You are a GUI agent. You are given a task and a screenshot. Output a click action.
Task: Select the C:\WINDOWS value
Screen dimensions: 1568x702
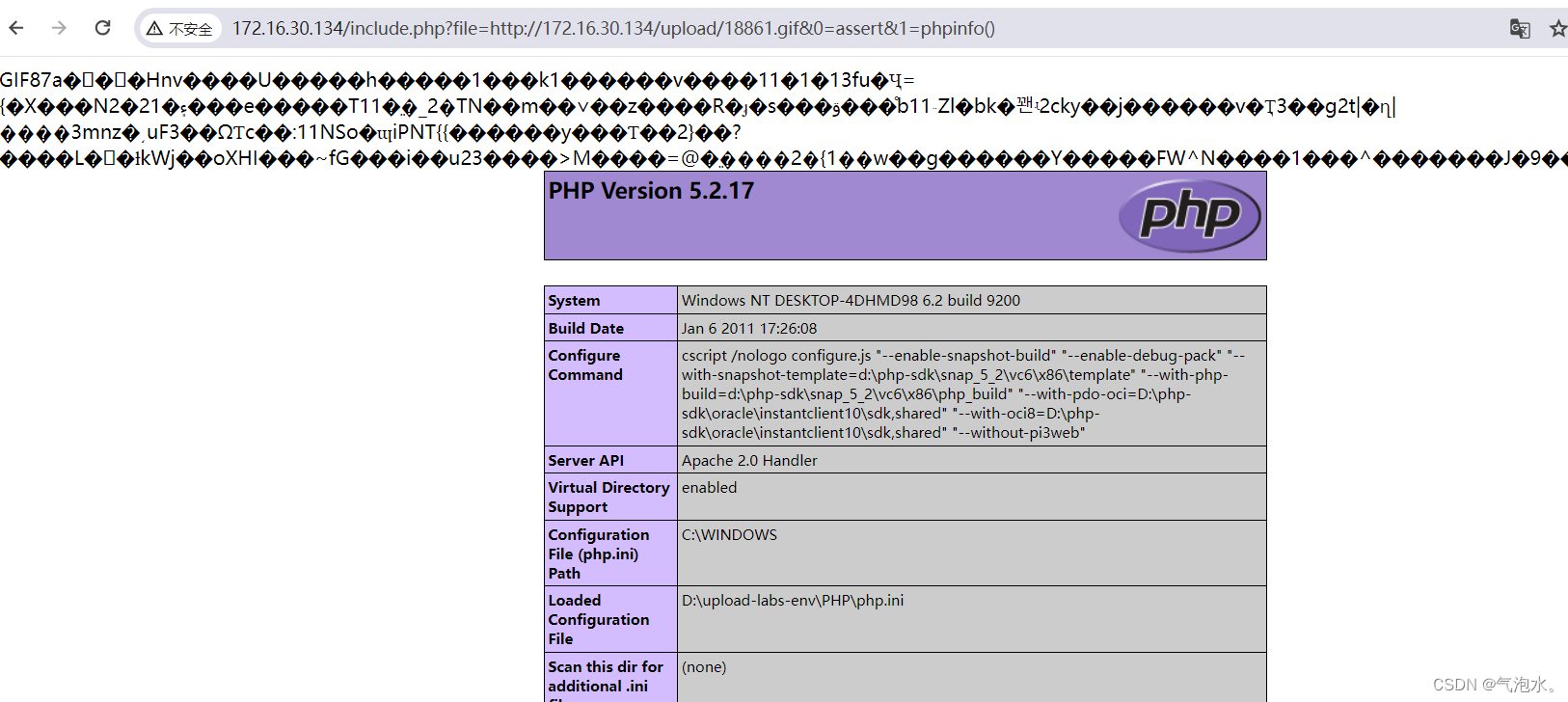click(x=729, y=535)
